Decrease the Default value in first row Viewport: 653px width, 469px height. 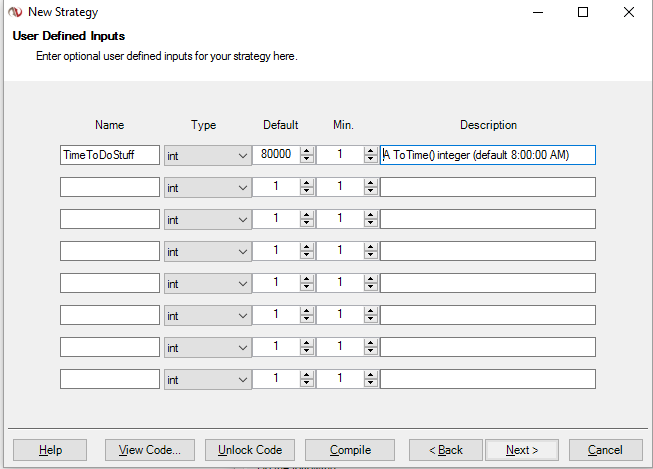point(307,160)
